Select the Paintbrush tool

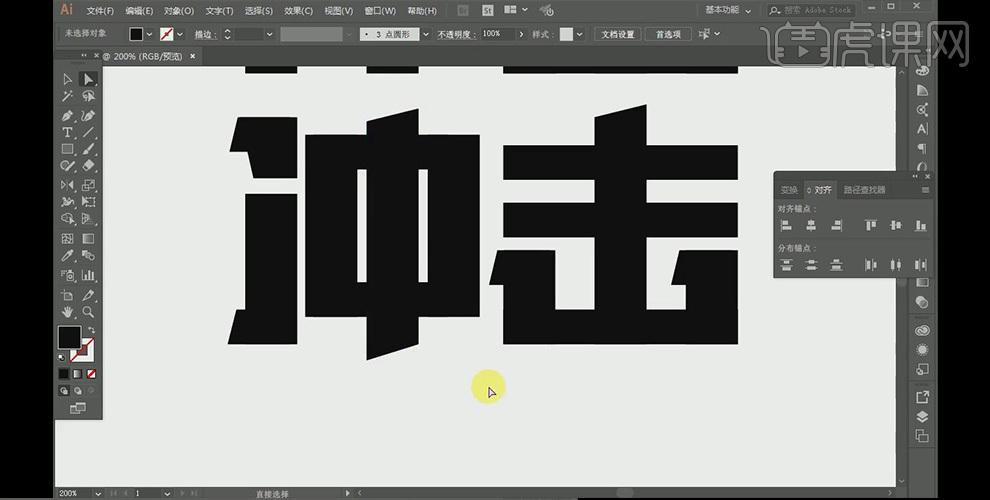tap(88, 150)
